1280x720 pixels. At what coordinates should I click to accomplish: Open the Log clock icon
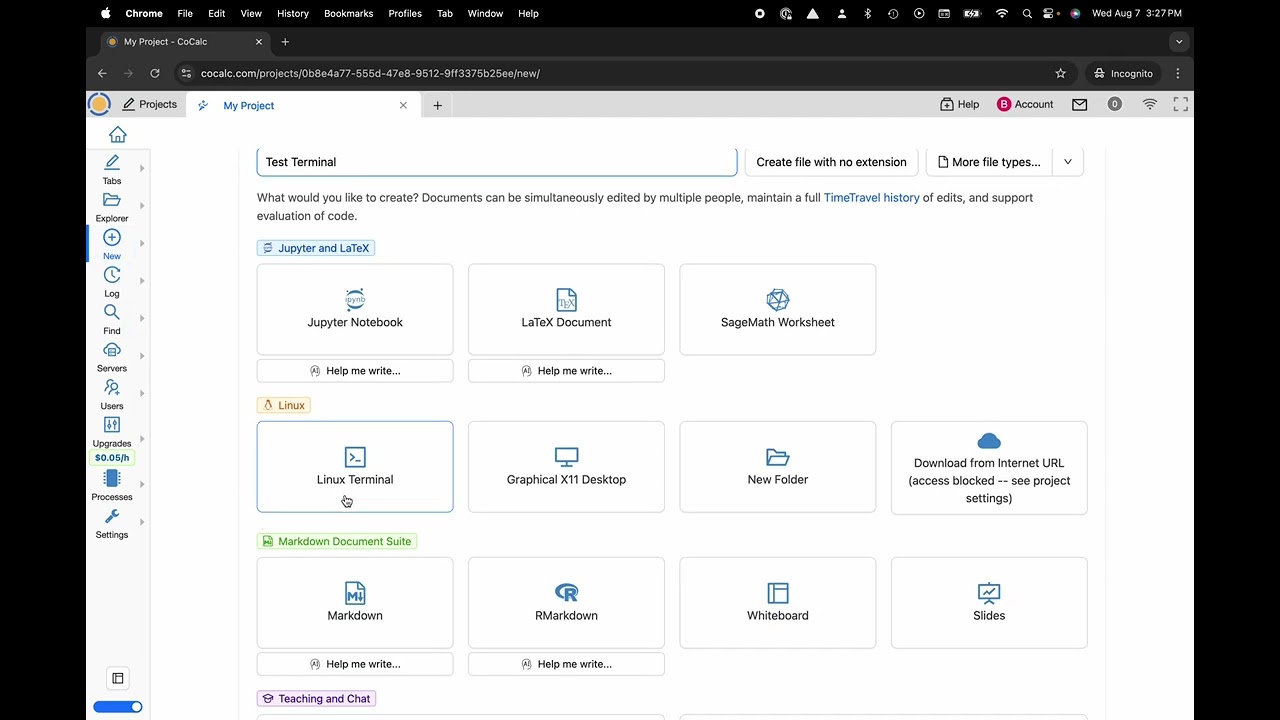pyautogui.click(x=112, y=275)
